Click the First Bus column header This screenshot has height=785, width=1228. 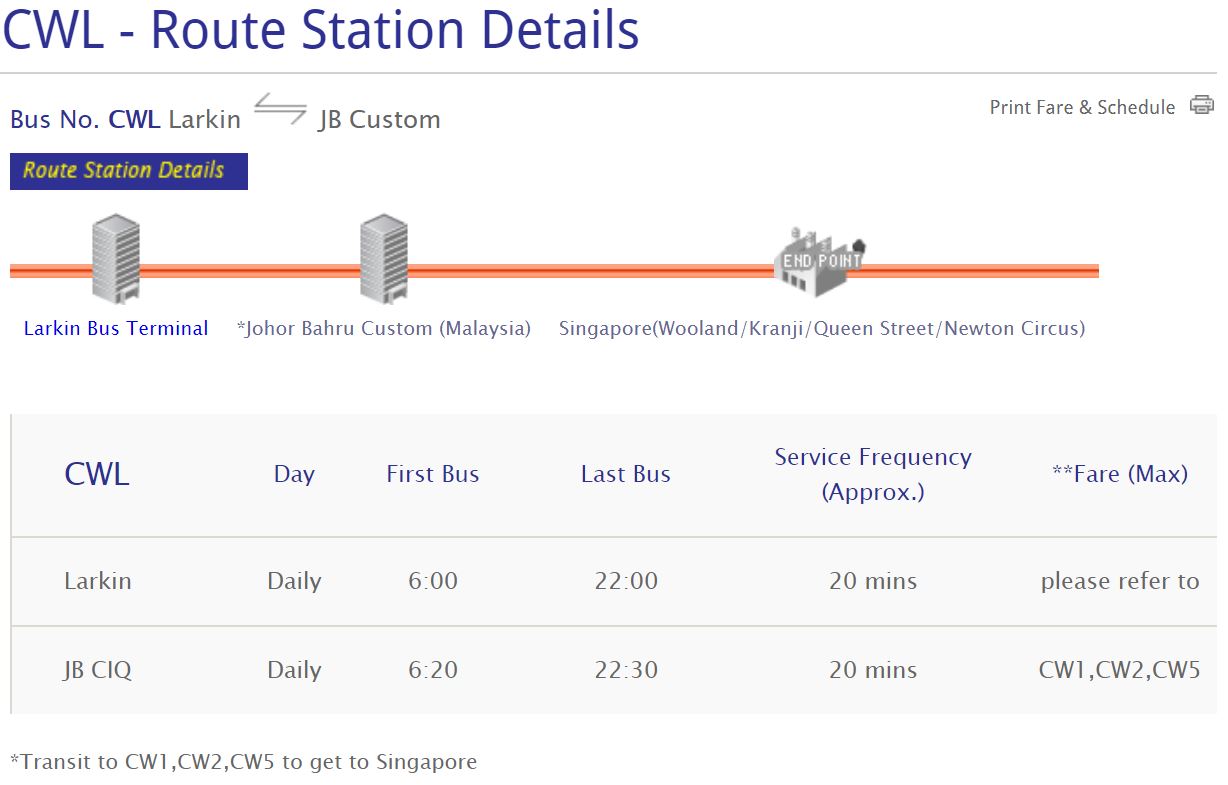tap(433, 474)
